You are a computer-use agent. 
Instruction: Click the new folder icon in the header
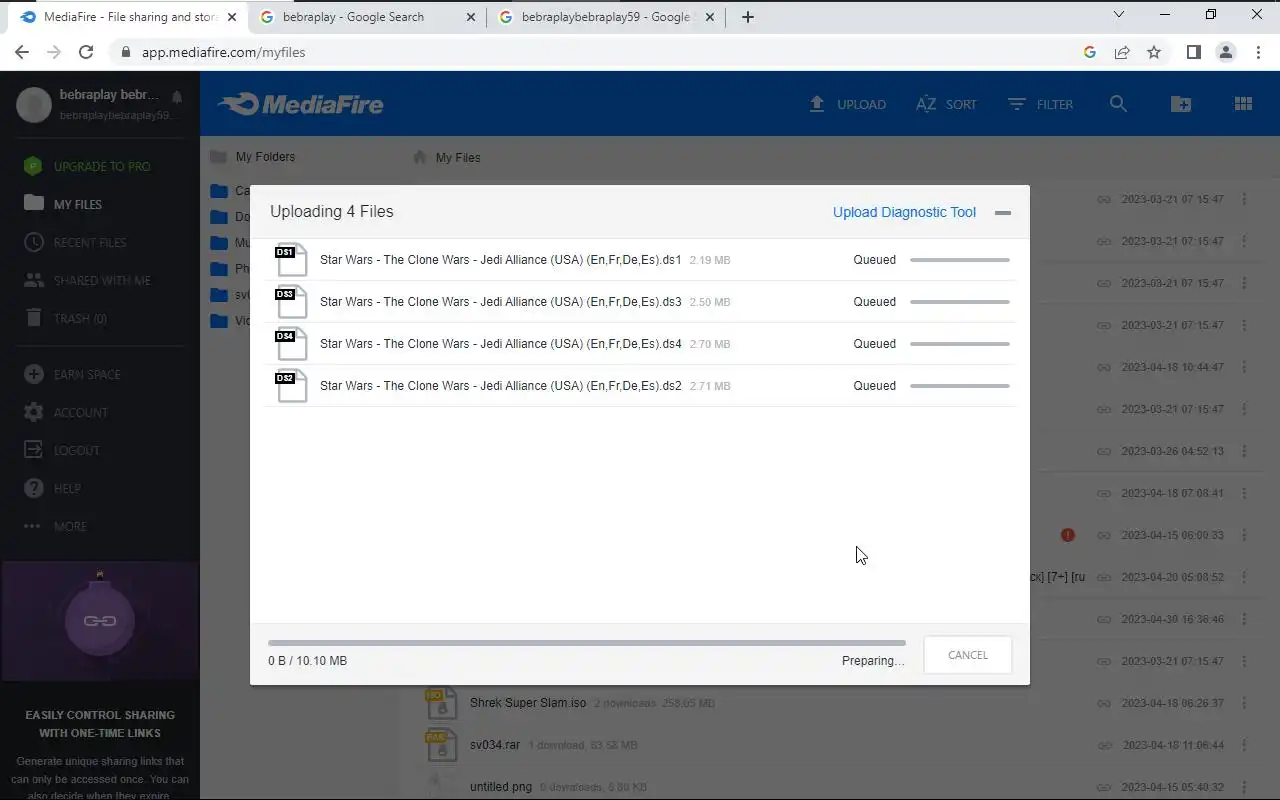pyautogui.click(x=1181, y=104)
